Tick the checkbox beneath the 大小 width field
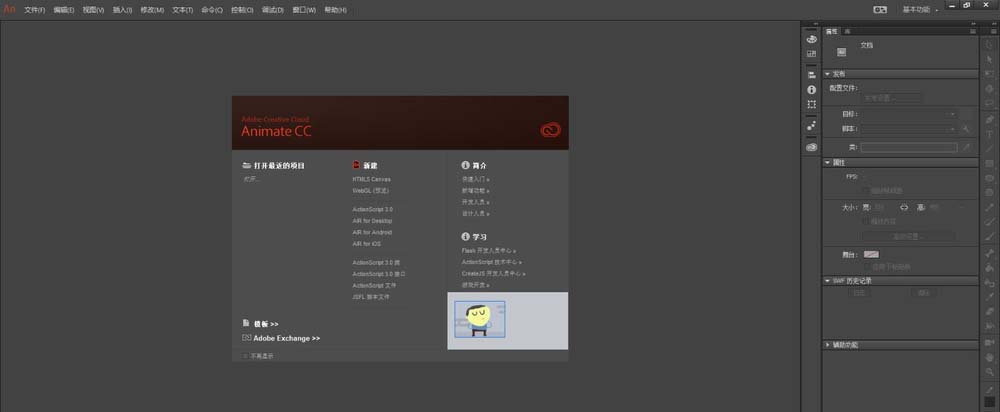The height and width of the screenshot is (412, 1000). pyautogui.click(x=865, y=221)
